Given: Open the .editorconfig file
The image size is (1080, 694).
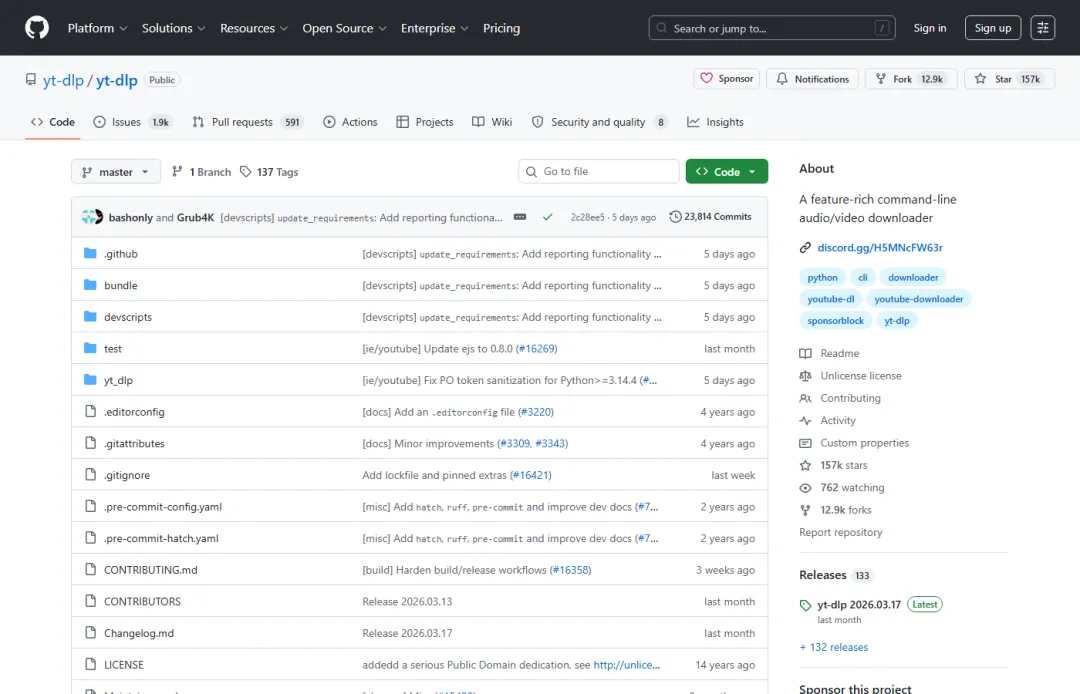Looking at the screenshot, I should tap(134, 412).
